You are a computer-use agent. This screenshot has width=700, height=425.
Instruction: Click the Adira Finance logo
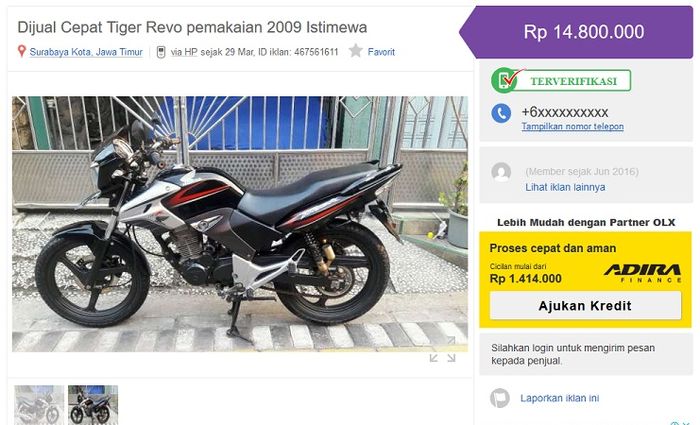643,273
